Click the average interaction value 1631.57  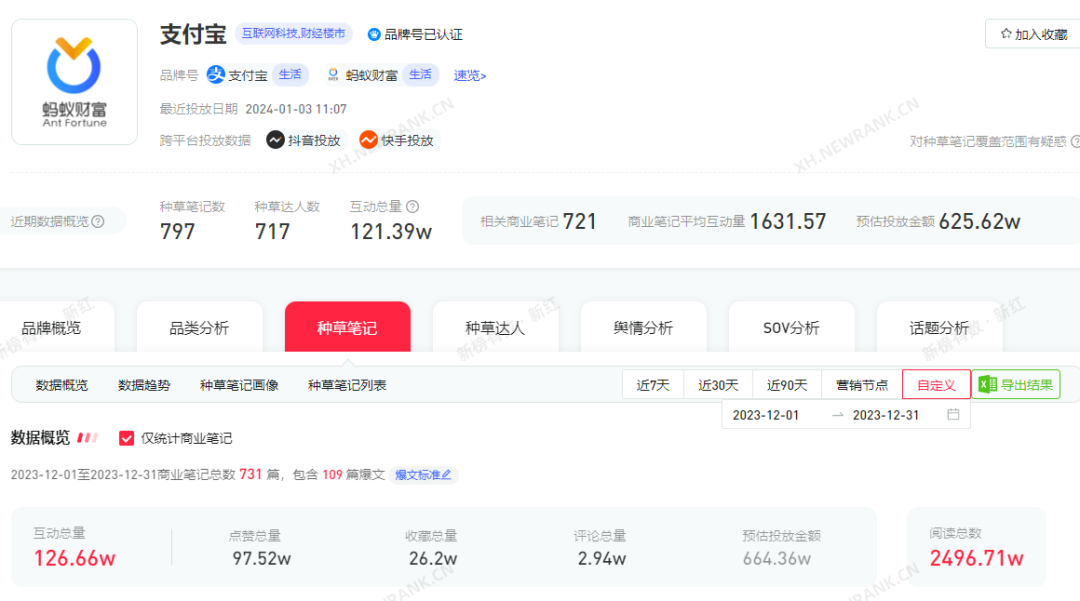(787, 222)
